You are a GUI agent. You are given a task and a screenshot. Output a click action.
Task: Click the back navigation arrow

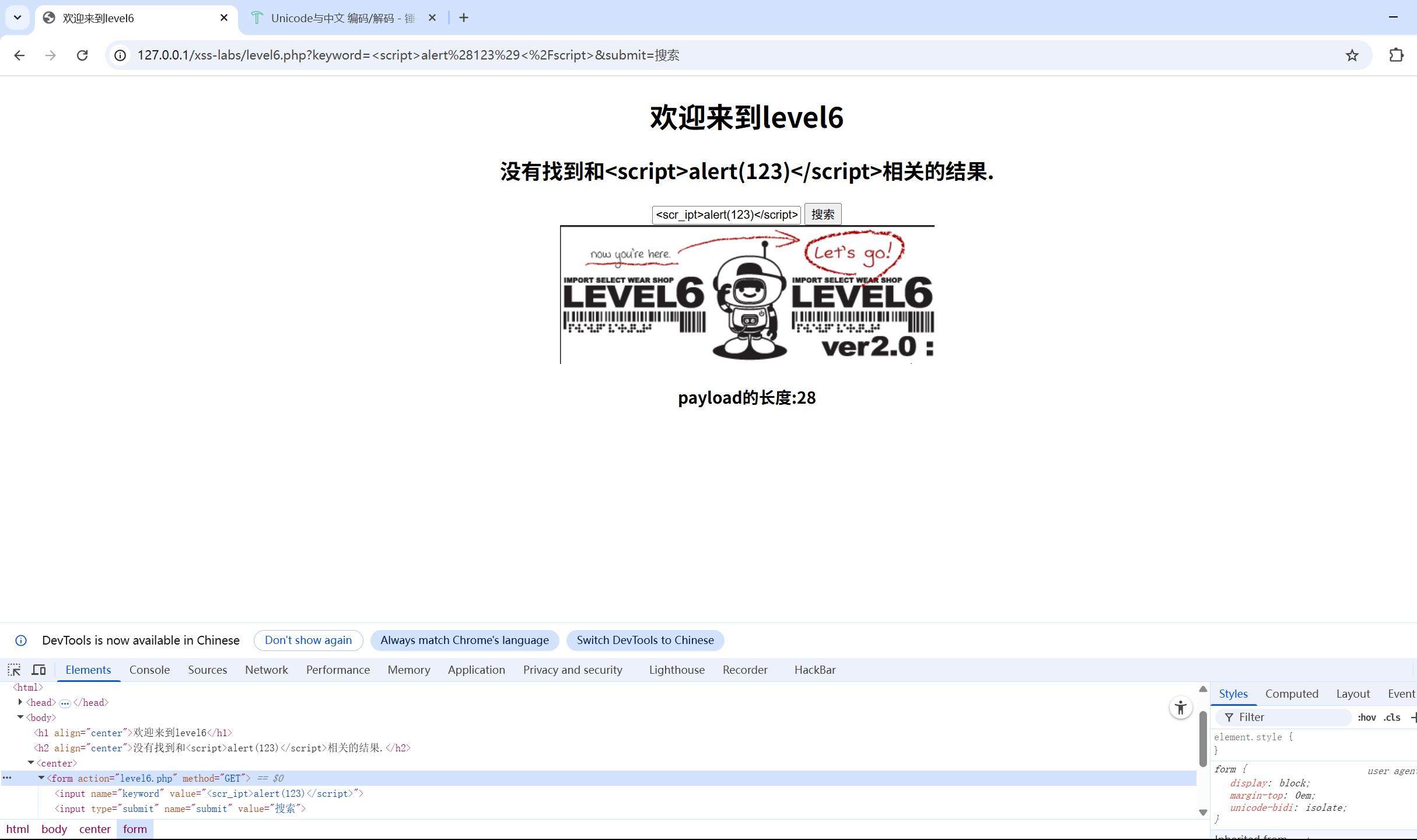[x=19, y=55]
